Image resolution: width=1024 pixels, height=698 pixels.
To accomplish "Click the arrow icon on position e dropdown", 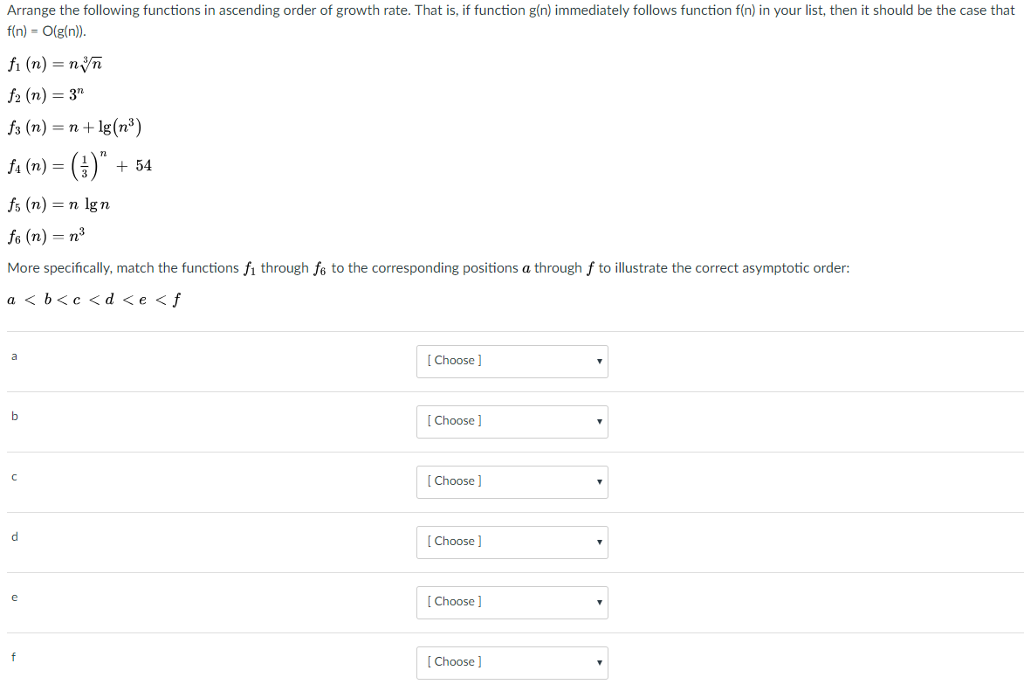I will 598,601.
